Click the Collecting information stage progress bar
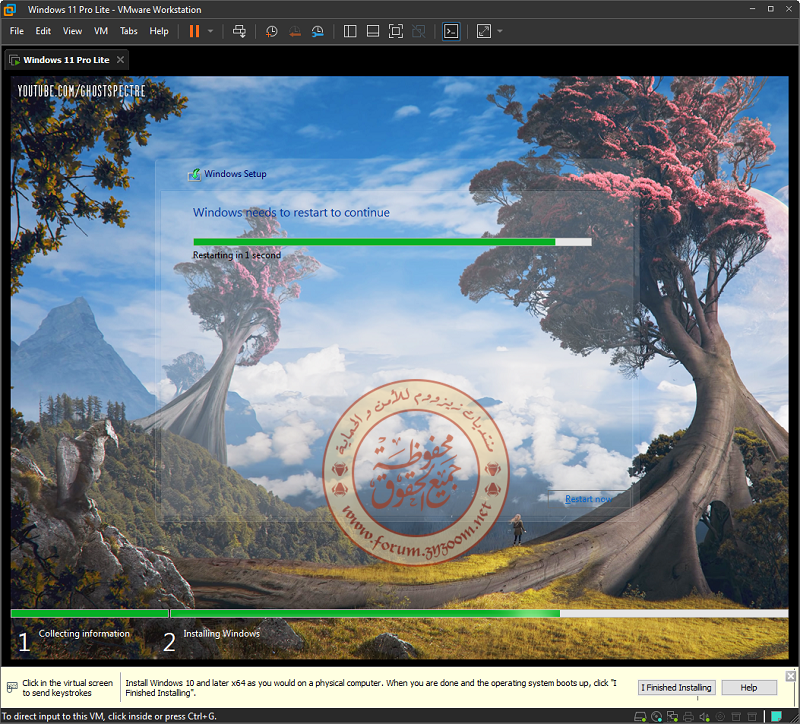 pyautogui.click(x=89, y=614)
